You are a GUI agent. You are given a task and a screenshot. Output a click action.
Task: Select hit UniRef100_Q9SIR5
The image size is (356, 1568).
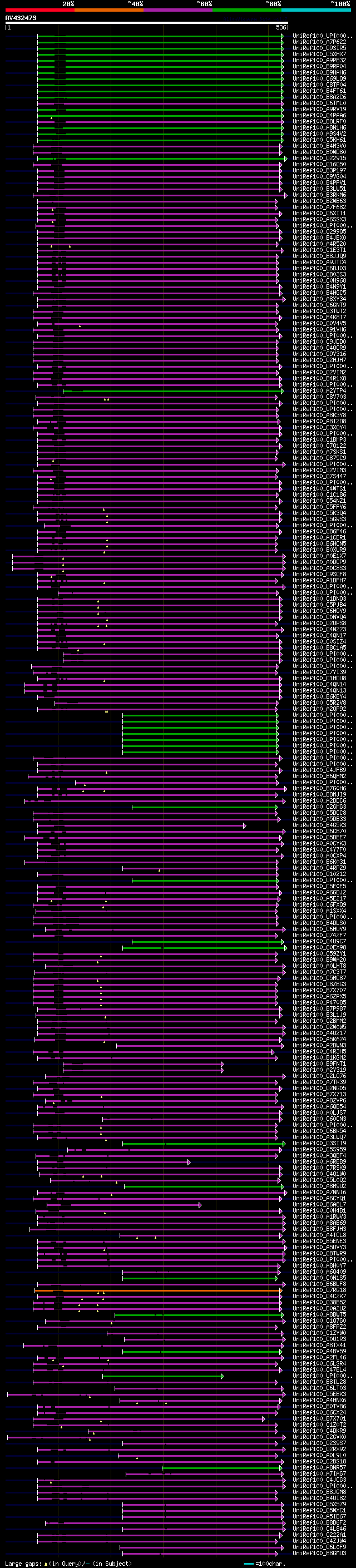click(x=319, y=48)
